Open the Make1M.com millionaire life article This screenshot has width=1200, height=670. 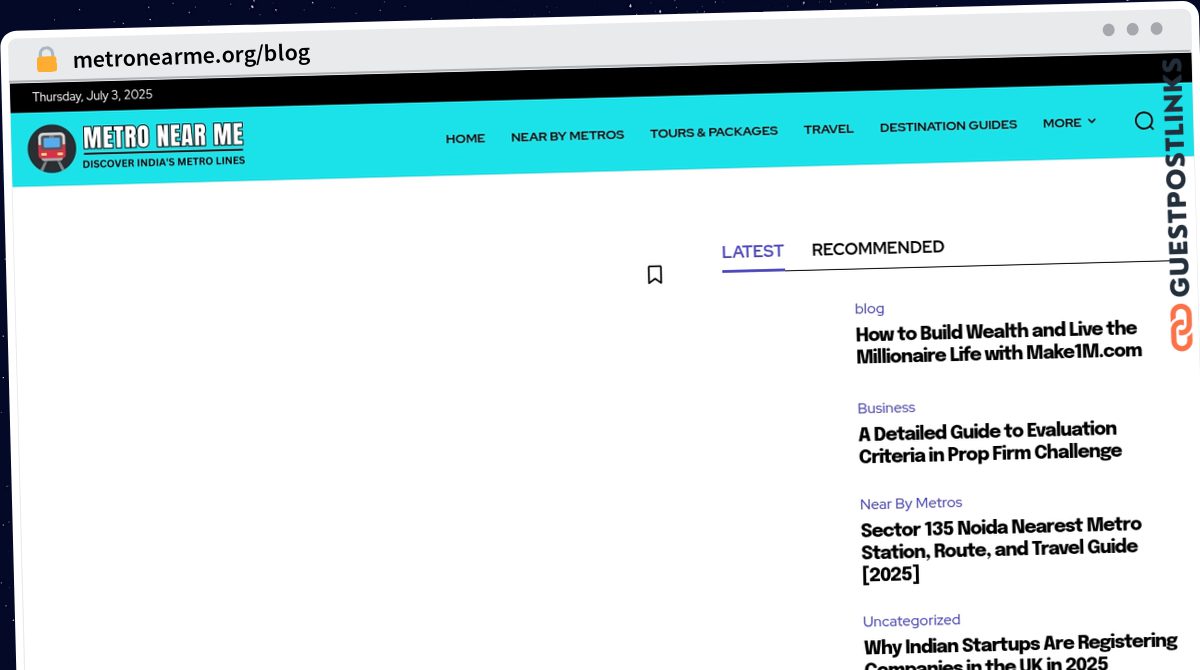(x=997, y=341)
